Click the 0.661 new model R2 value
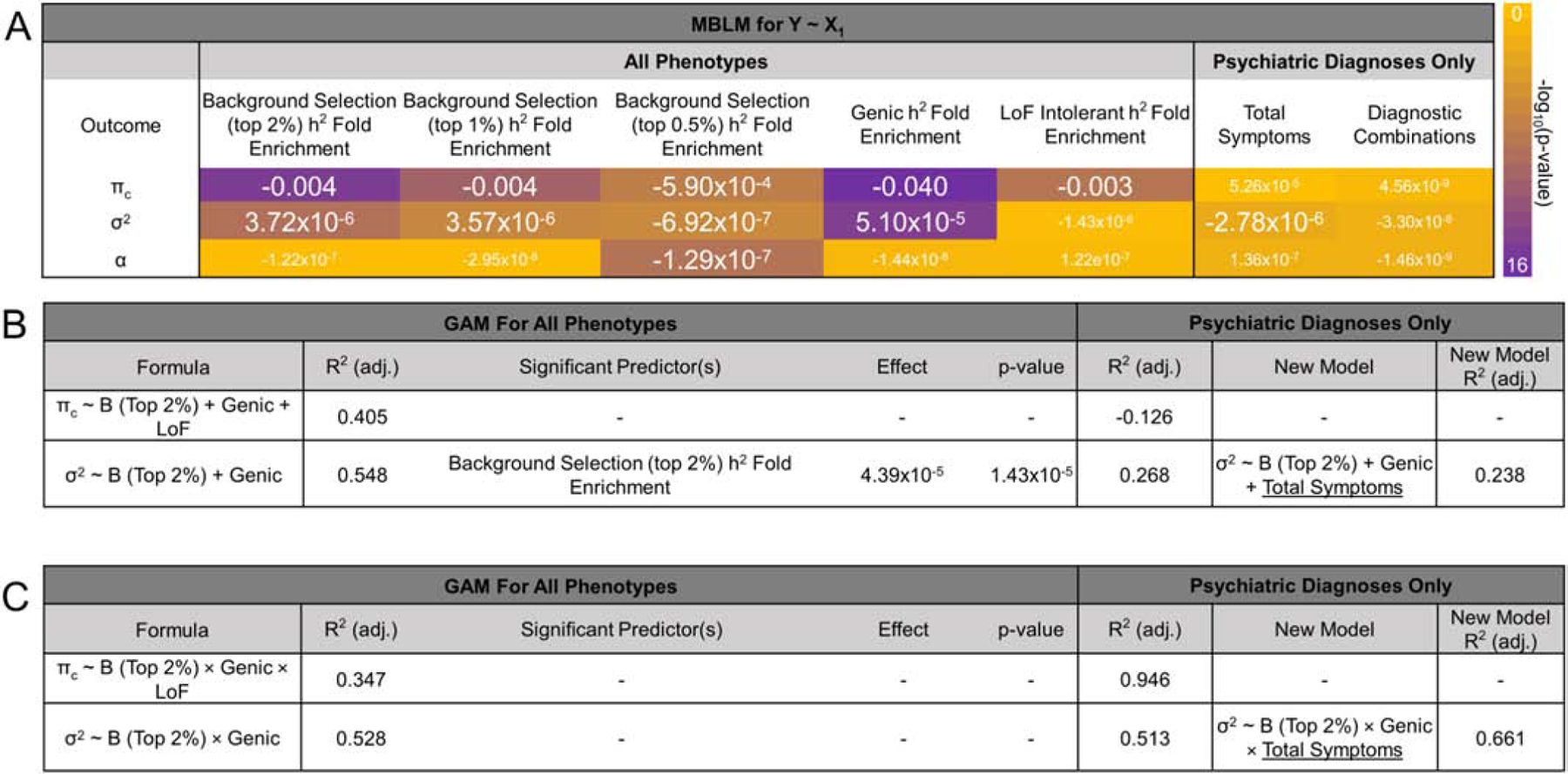The image size is (1568, 774). coord(1499,738)
